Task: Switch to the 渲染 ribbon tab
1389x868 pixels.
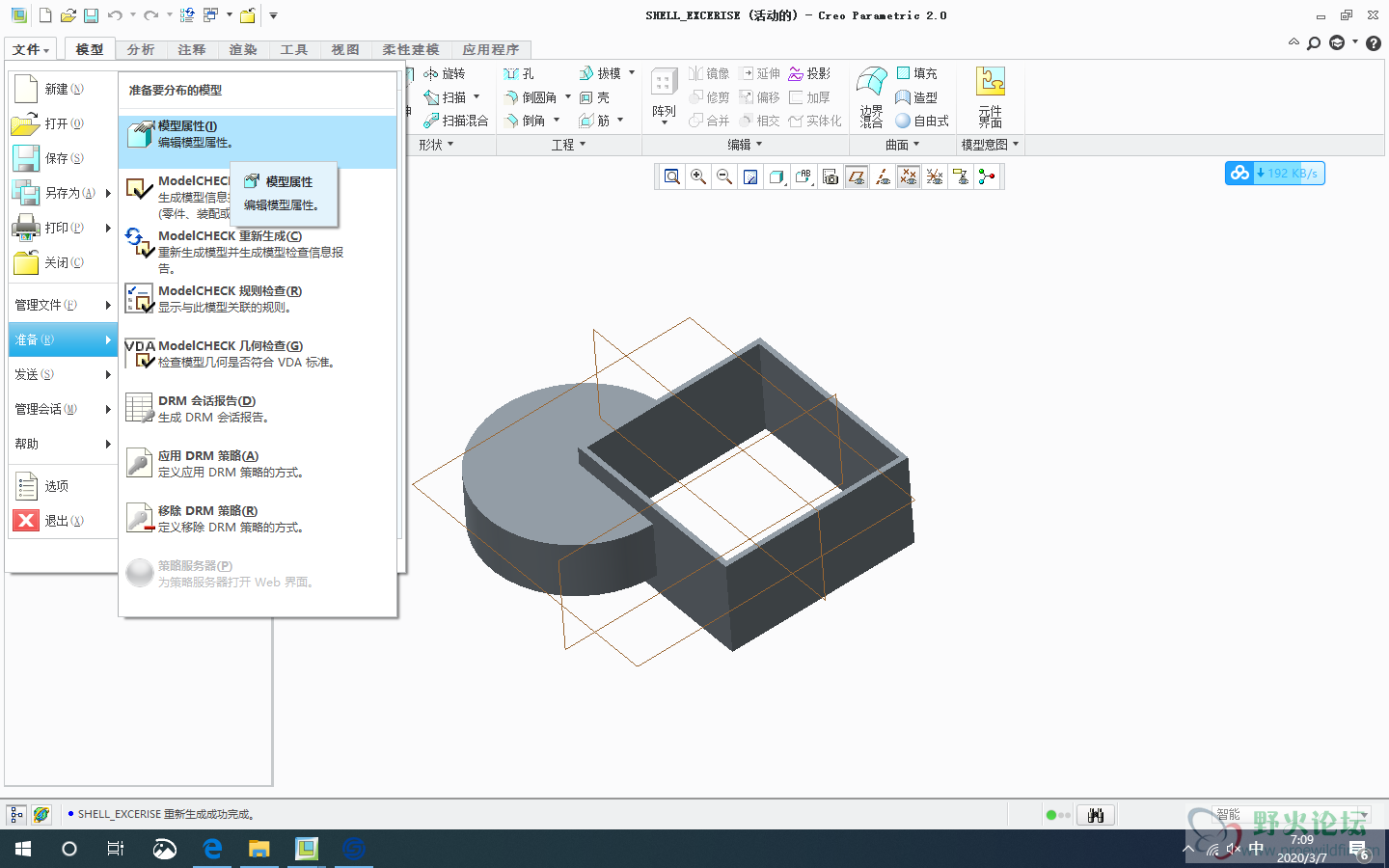Action: click(x=243, y=49)
